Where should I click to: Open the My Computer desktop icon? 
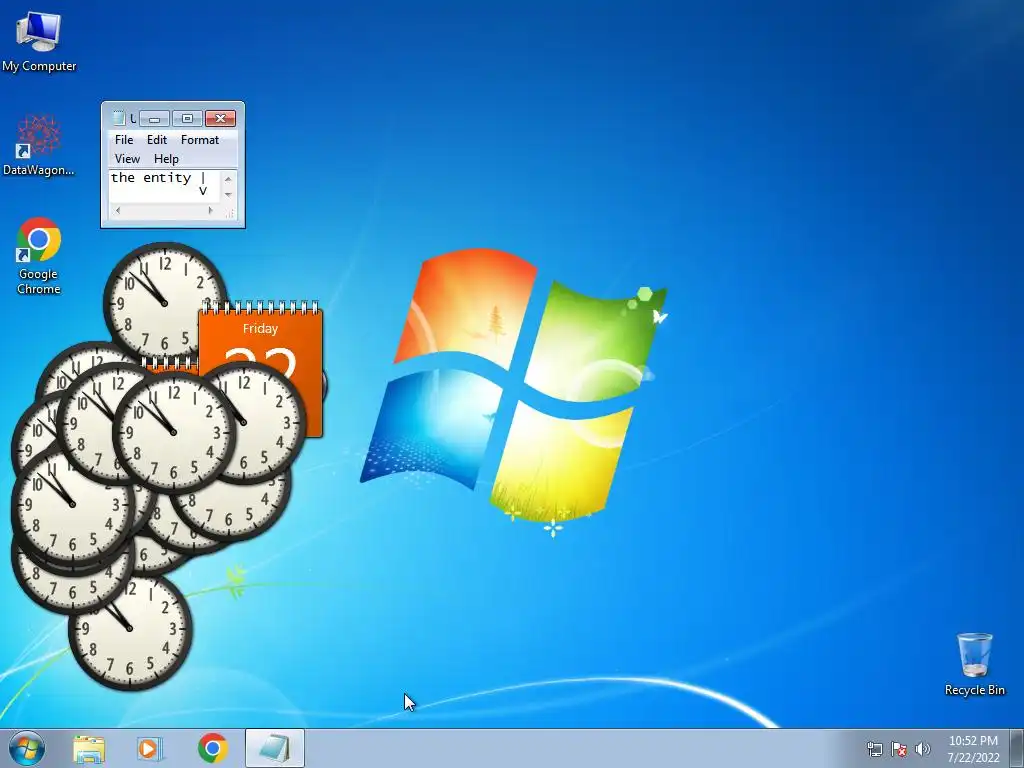click(39, 41)
